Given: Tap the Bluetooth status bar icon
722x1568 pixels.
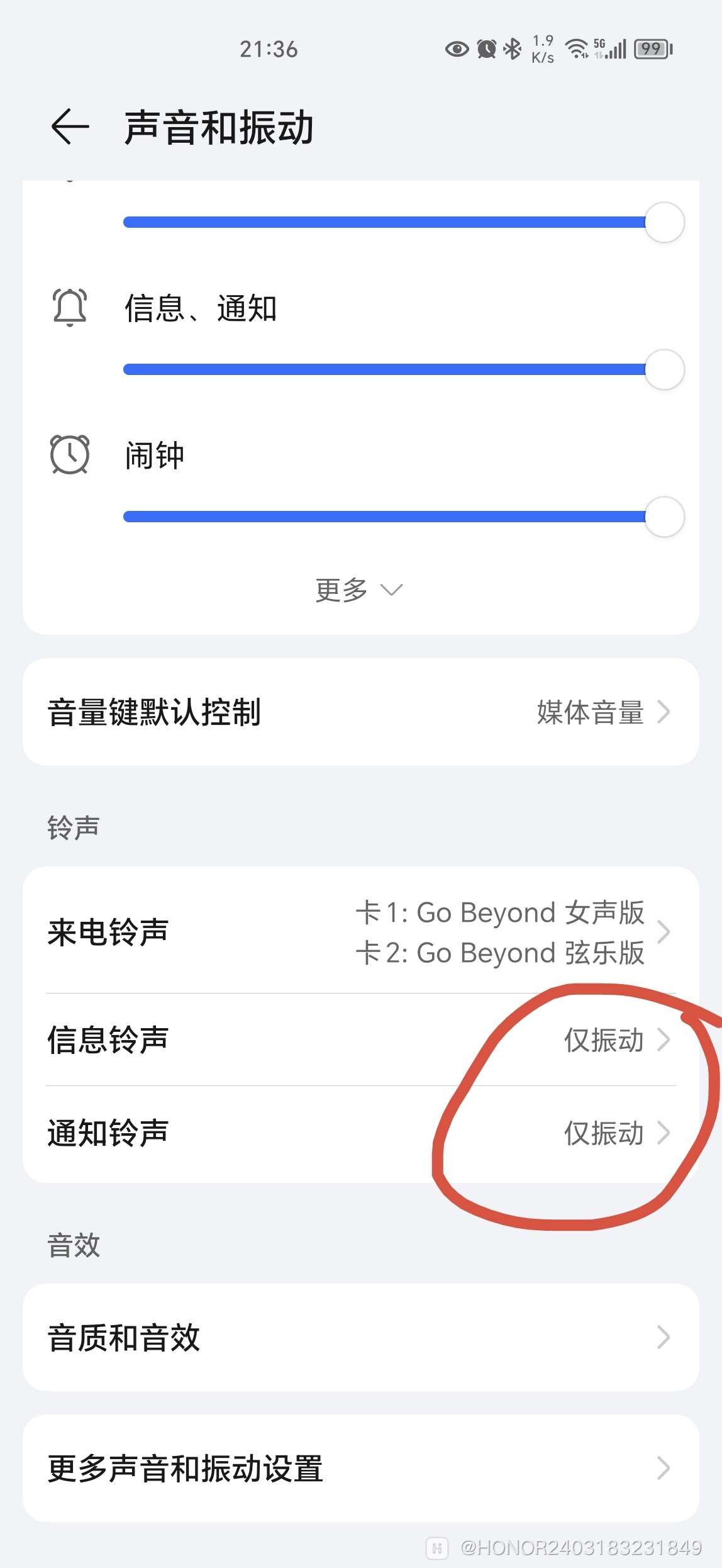Looking at the screenshot, I should tap(513, 49).
